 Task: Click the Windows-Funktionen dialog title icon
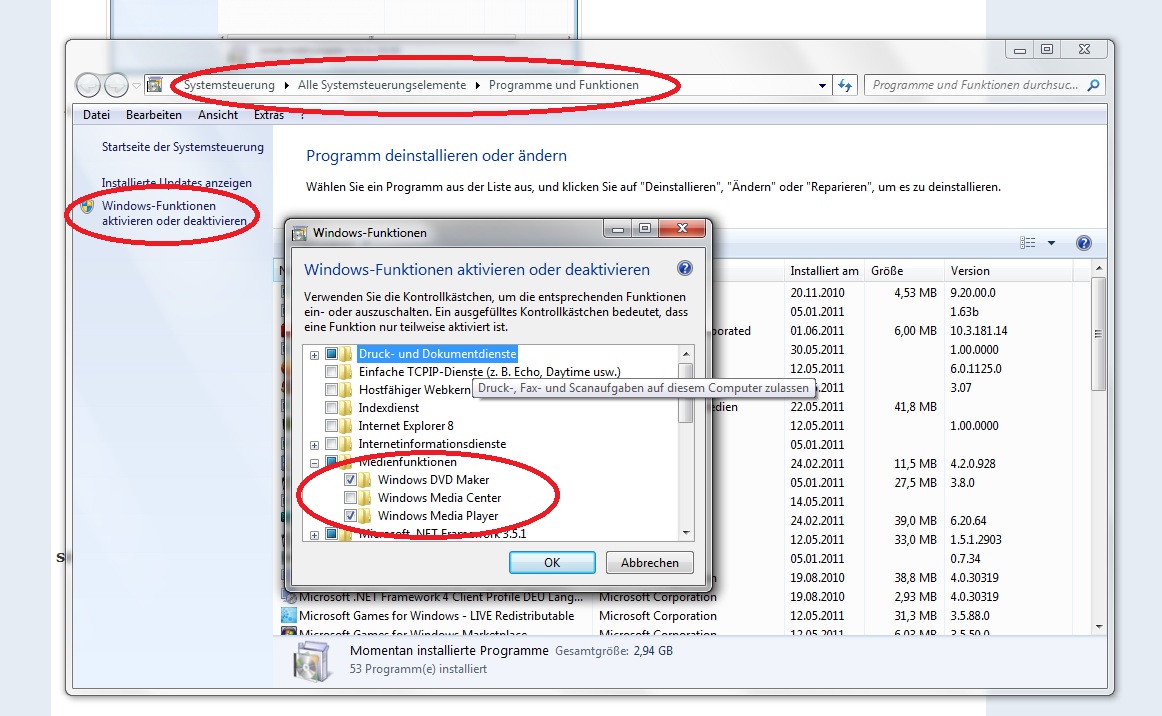pos(299,233)
